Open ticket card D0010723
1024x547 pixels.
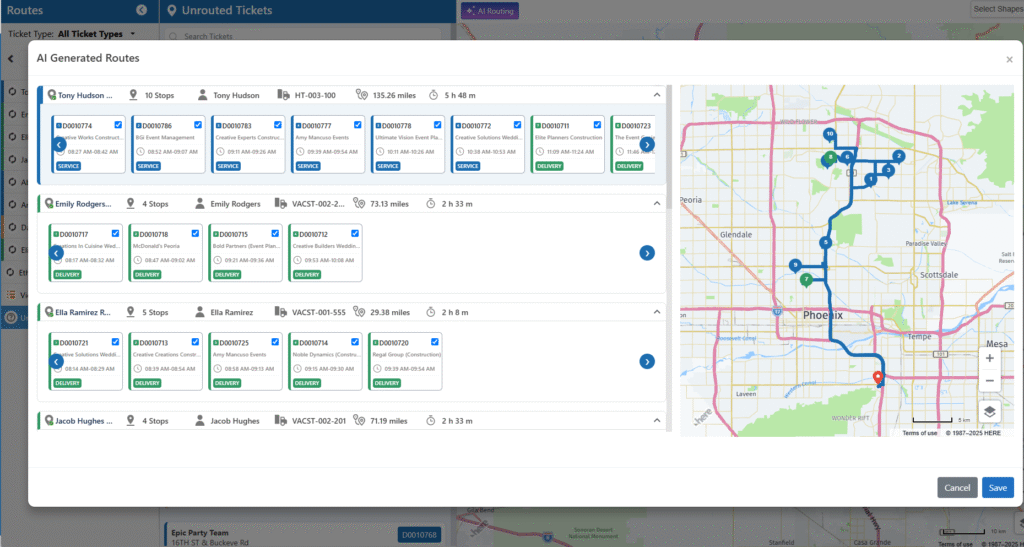(x=634, y=144)
